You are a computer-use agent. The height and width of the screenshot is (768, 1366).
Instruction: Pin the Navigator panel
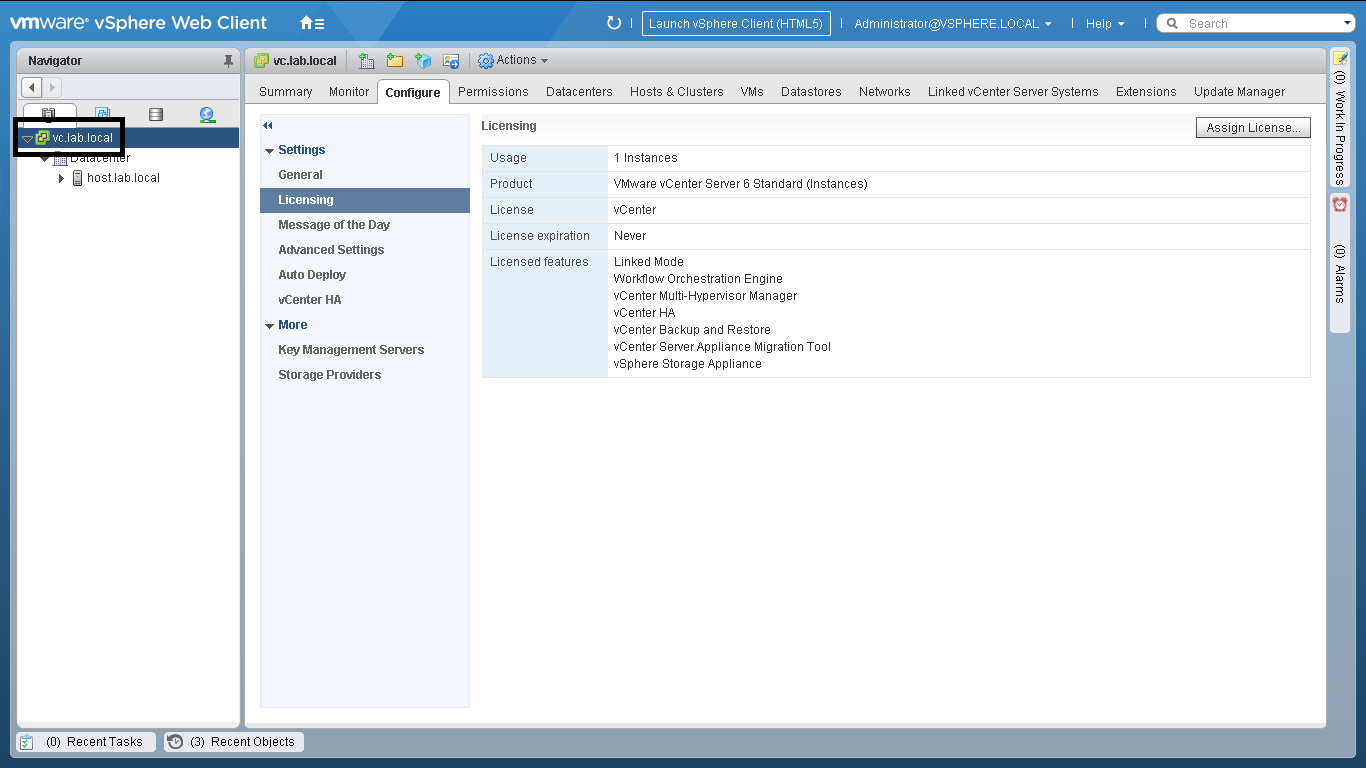click(x=228, y=61)
